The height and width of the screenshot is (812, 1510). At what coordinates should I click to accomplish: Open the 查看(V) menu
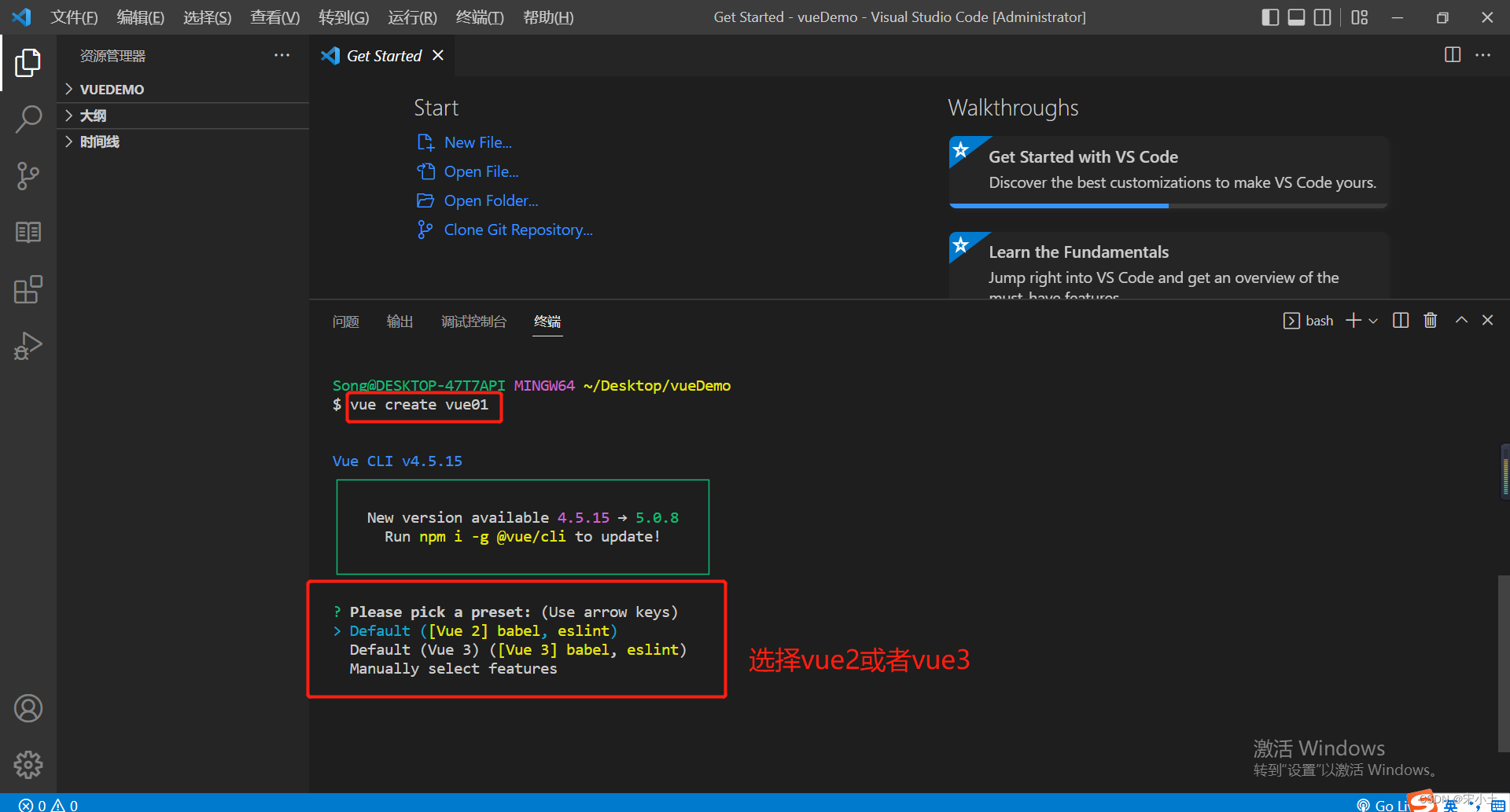(x=274, y=17)
